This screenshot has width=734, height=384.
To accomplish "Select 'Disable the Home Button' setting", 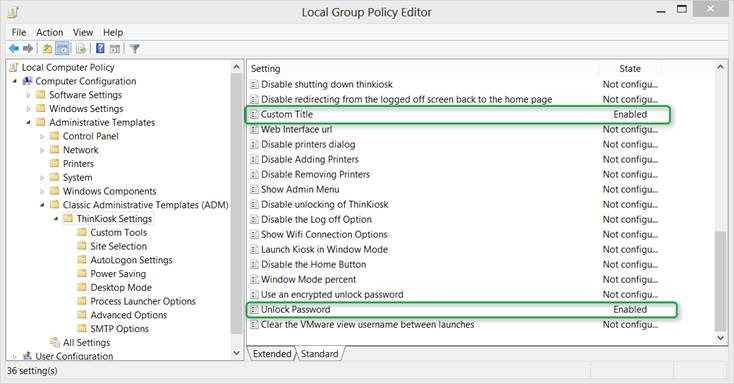I will click(313, 264).
